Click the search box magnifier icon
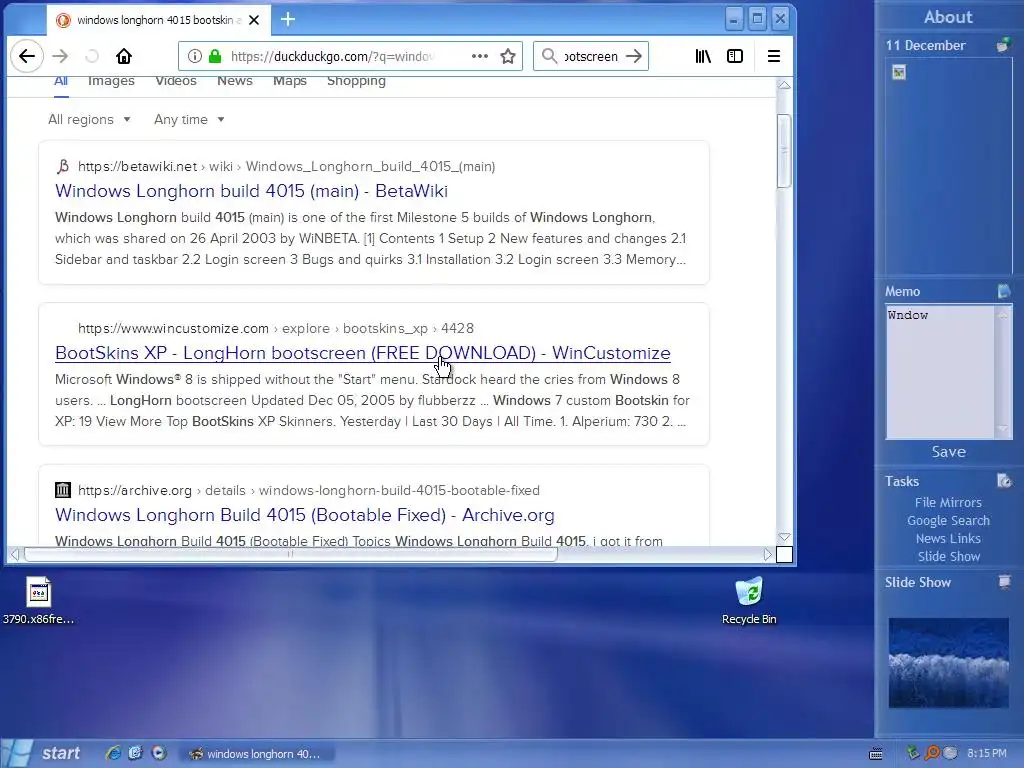Viewport: 1024px width, 768px height. (550, 56)
